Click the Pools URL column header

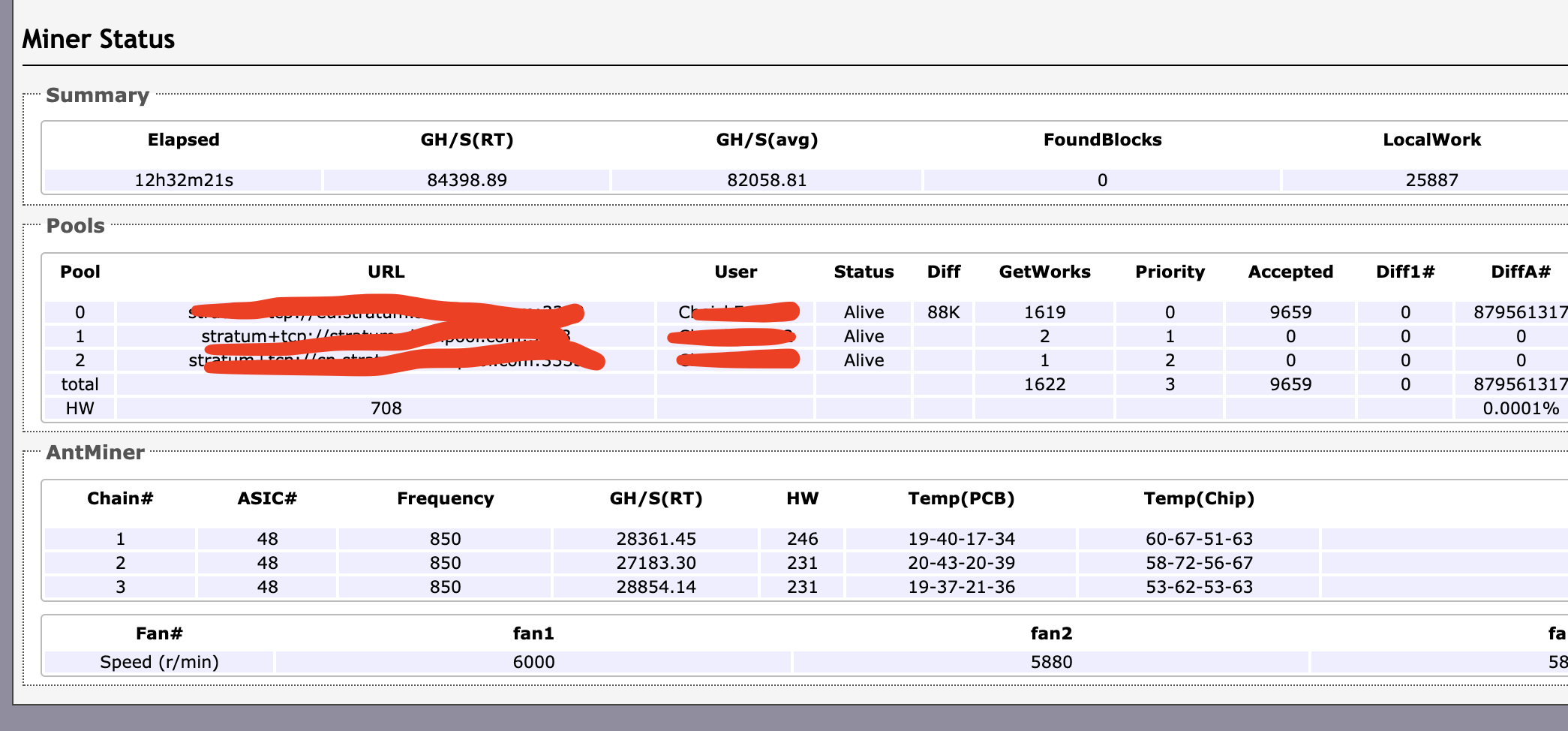point(386,272)
